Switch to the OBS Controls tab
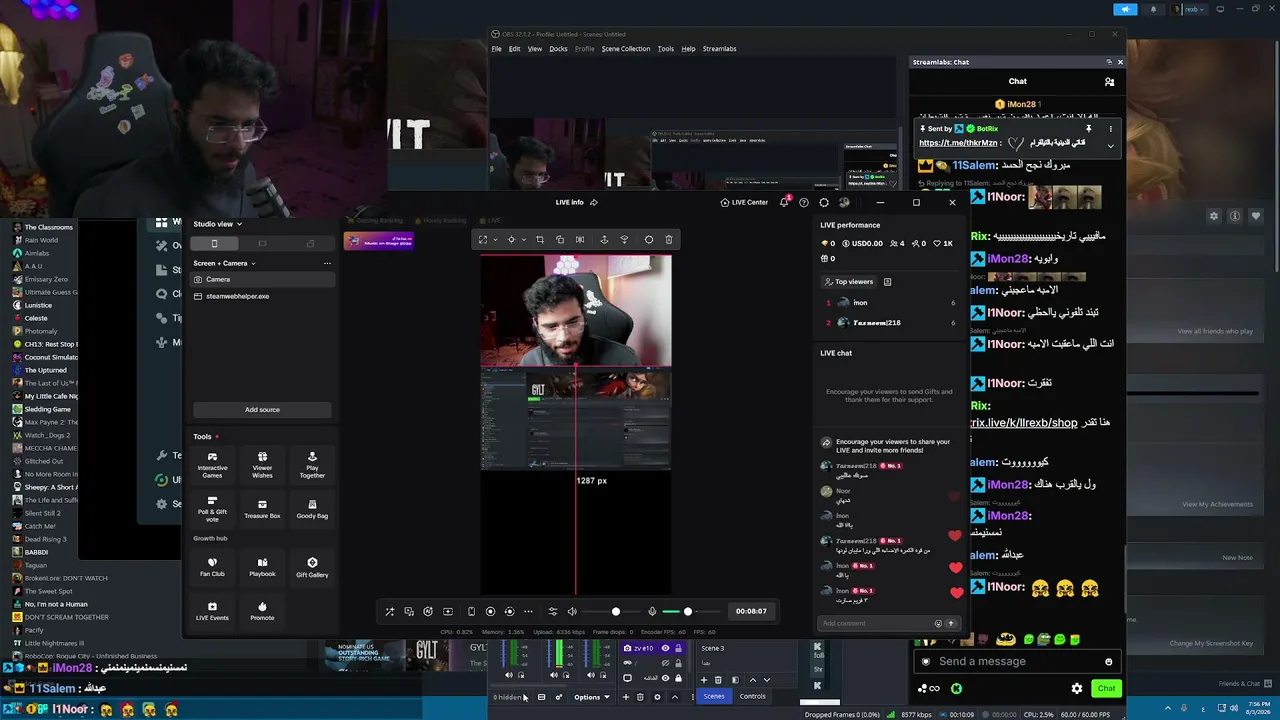This screenshot has height=720, width=1280. coord(753,696)
